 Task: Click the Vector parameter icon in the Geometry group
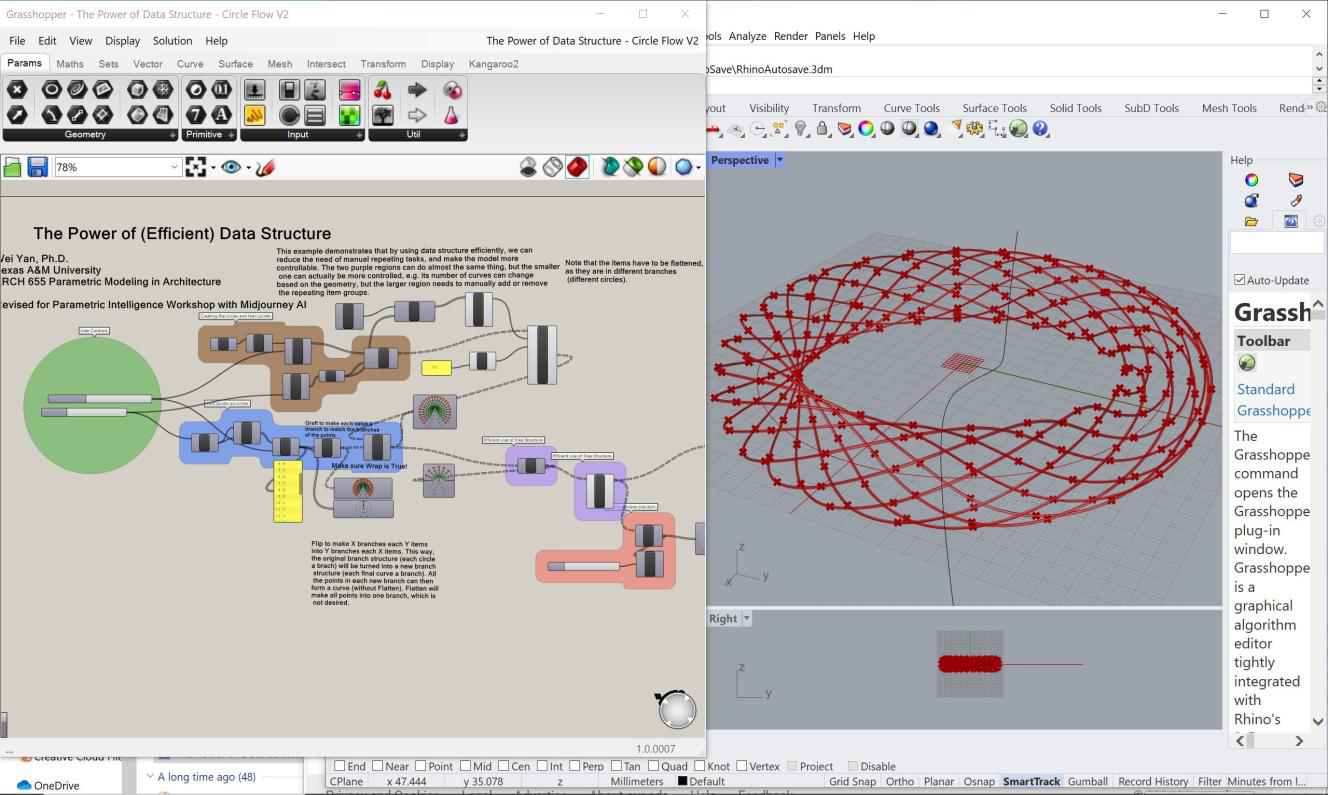(x=17, y=115)
